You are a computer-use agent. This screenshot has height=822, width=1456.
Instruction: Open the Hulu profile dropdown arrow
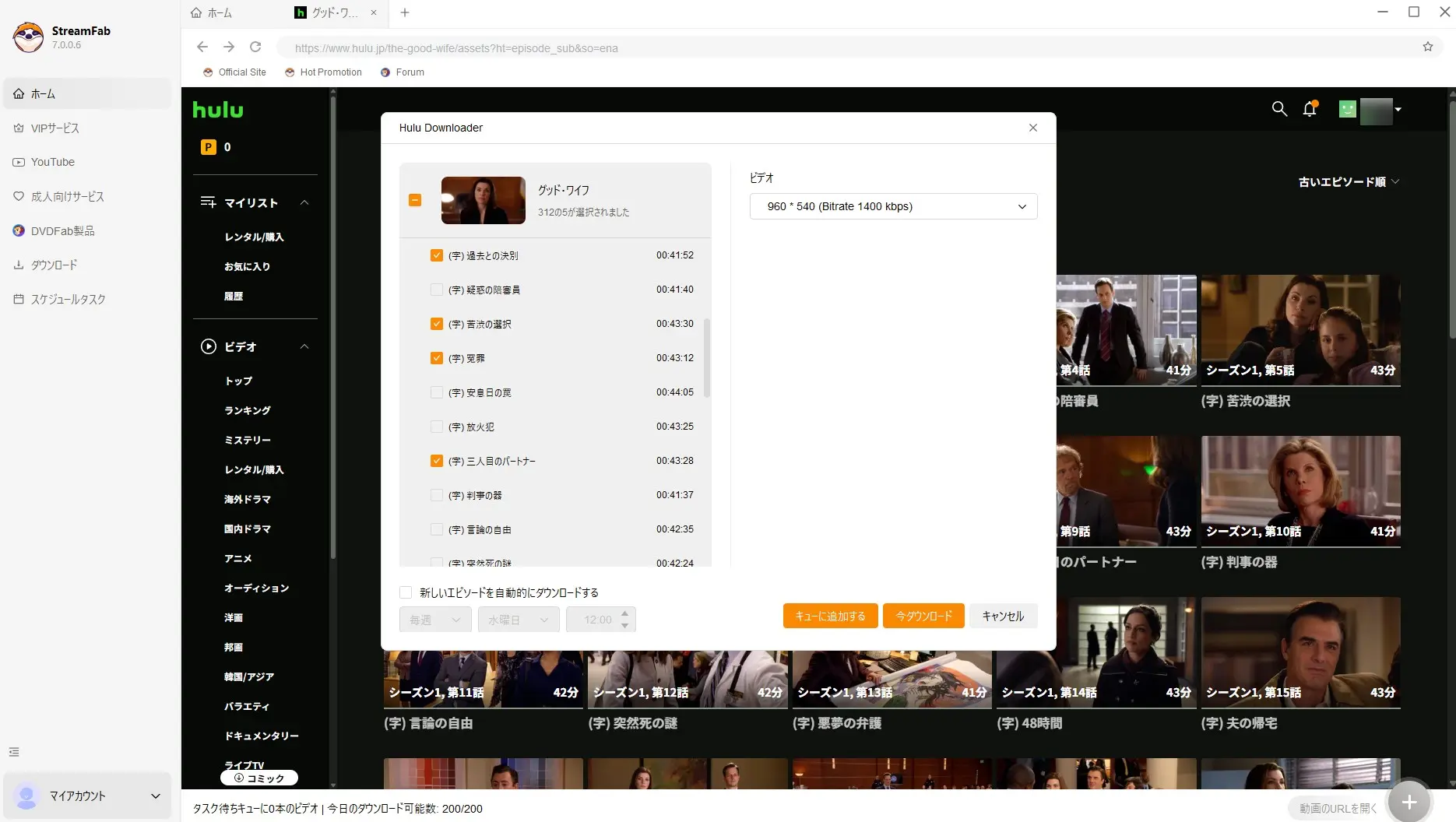click(x=1398, y=110)
